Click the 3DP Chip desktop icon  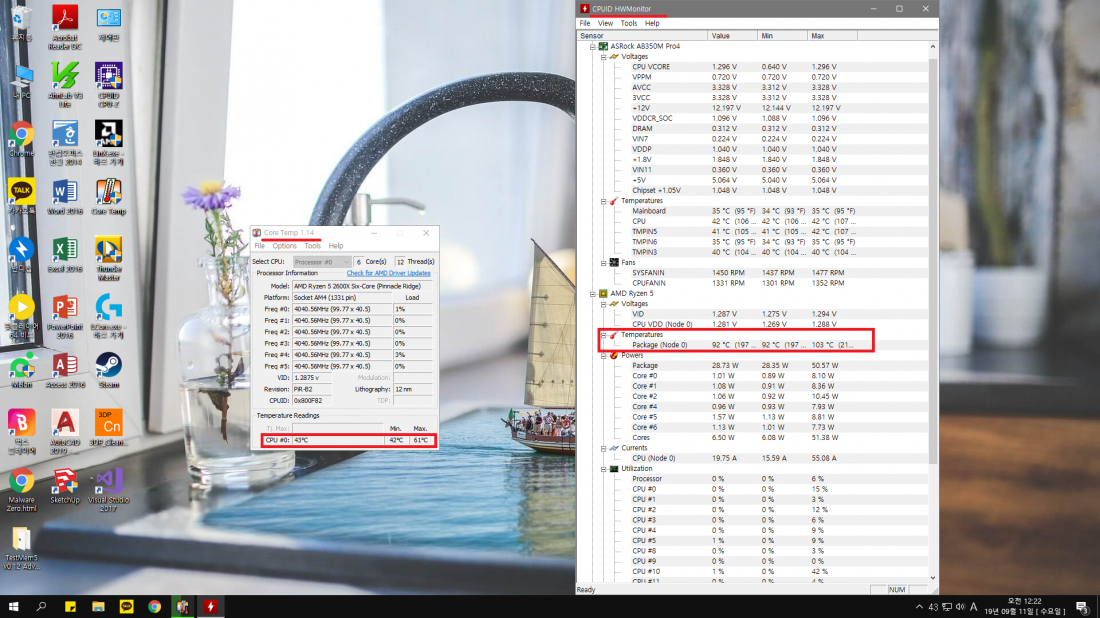(108, 429)
